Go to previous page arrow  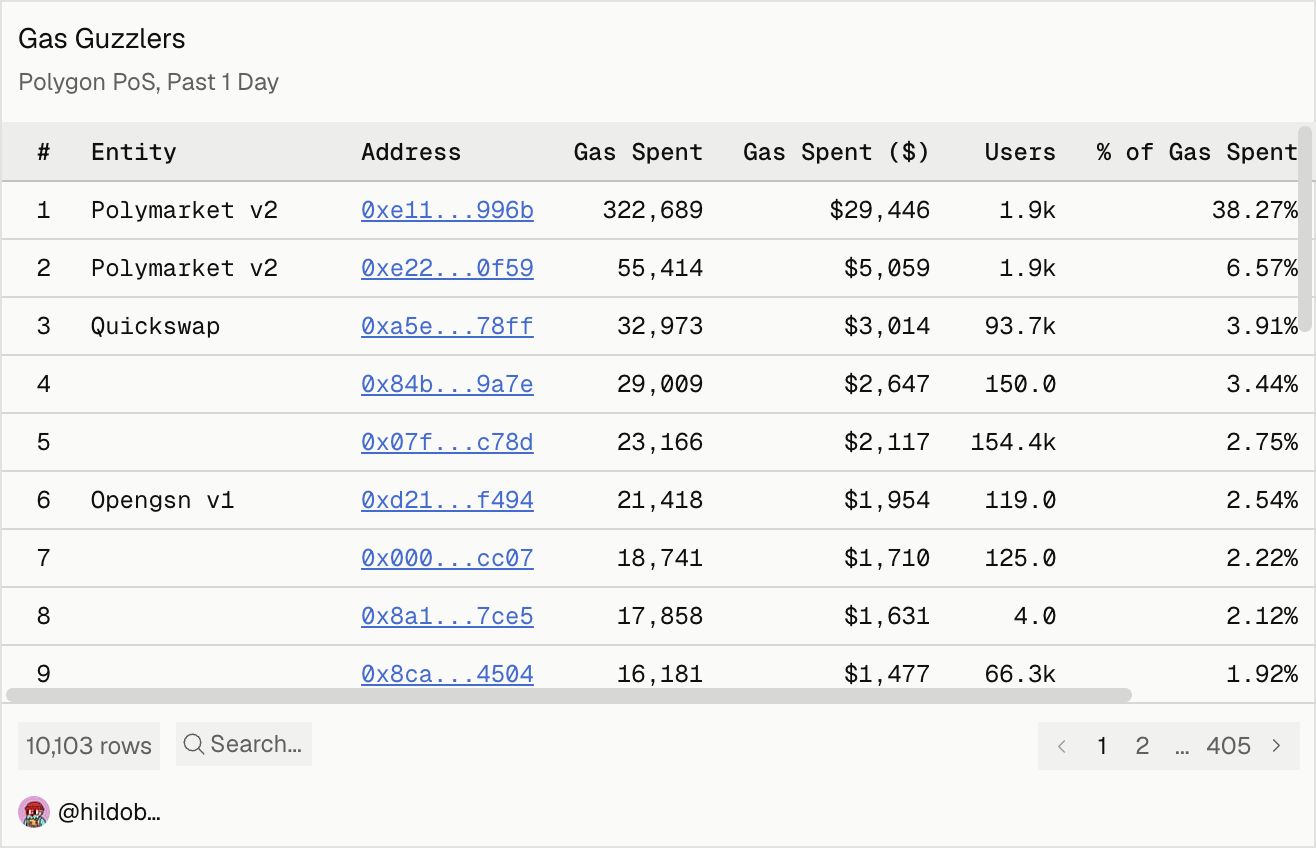[1062, 746]
